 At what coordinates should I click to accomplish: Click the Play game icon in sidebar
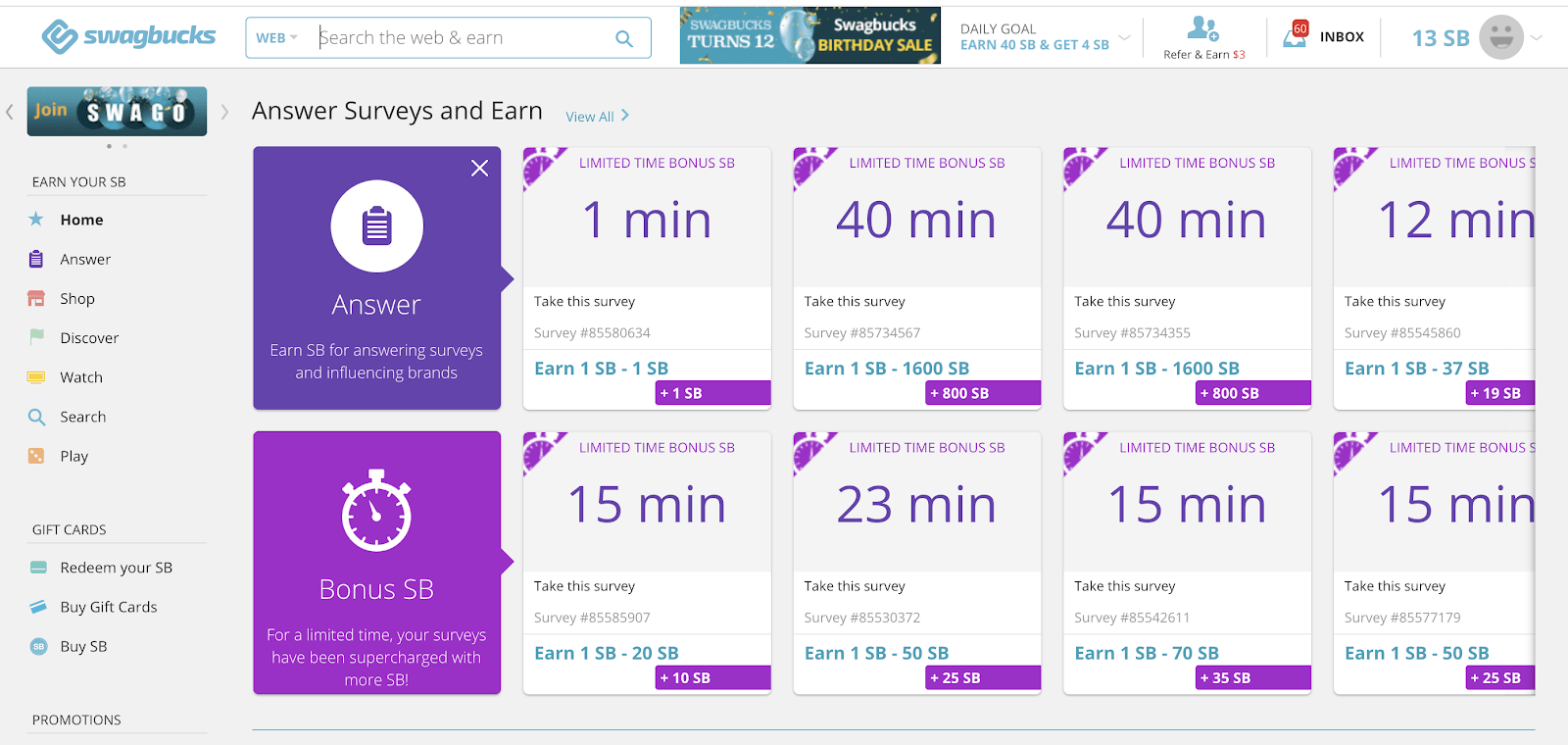(x=36, y=456)
